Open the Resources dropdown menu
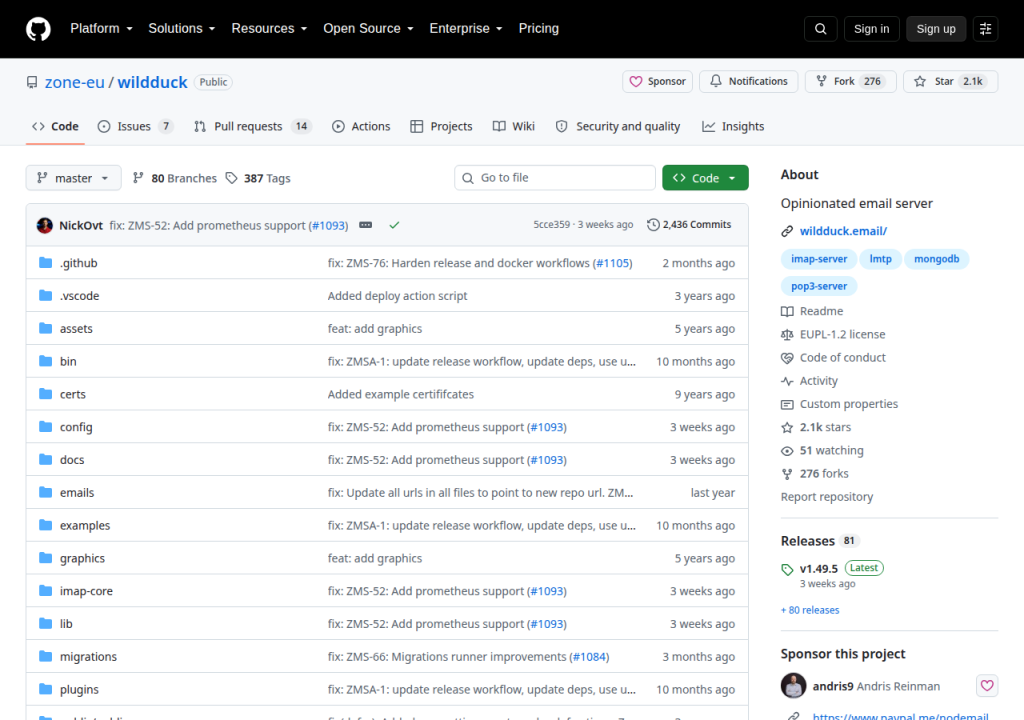This screenshot has width=1024, height=720. pyautogui.click(x=269, y=29)
